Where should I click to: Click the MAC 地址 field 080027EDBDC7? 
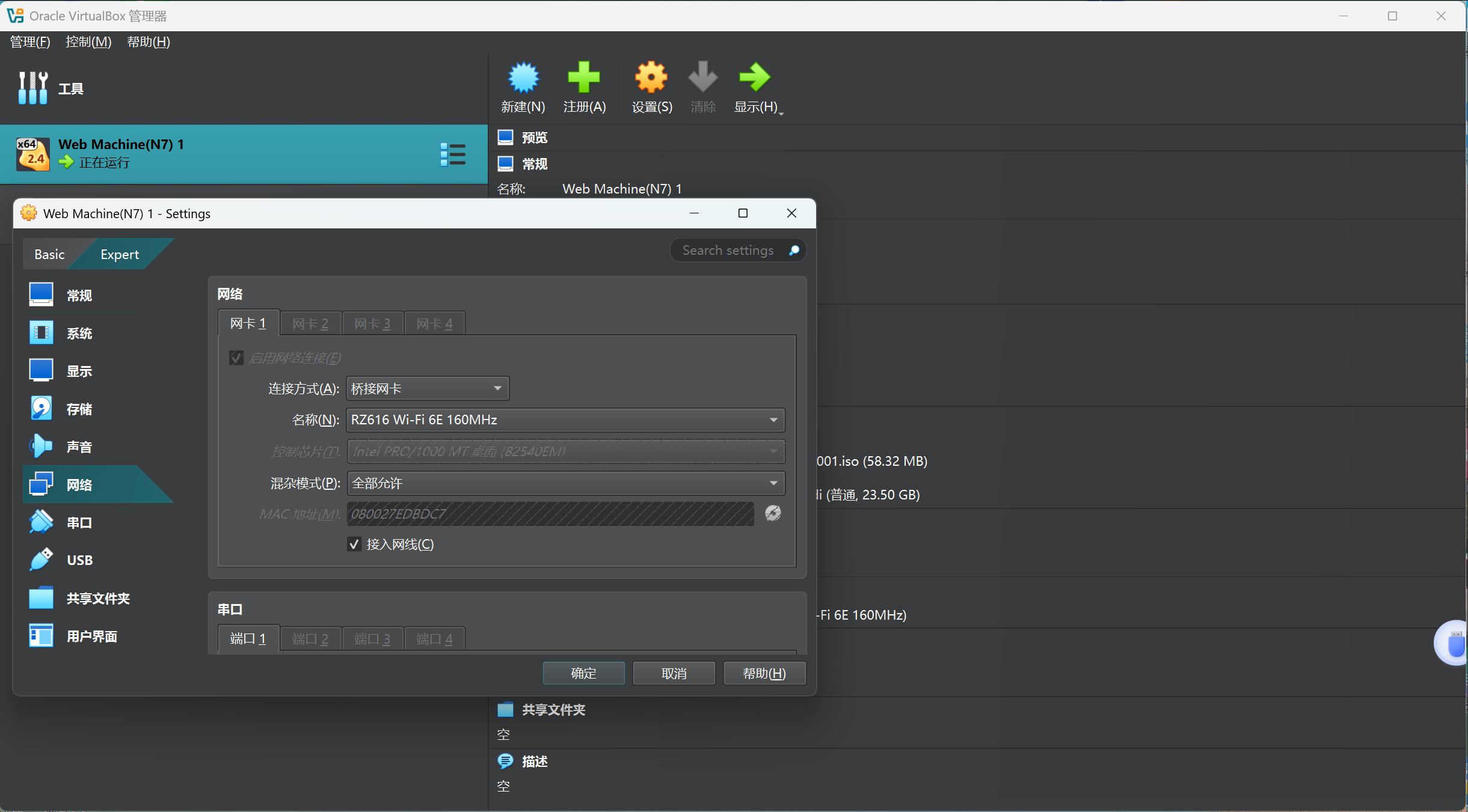point(551,514)
